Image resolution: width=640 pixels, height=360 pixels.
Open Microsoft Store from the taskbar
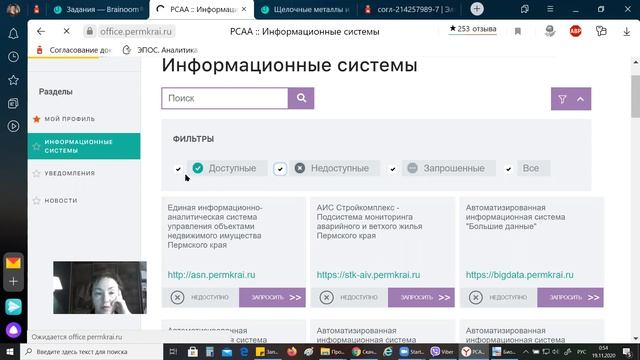point(193,351)
